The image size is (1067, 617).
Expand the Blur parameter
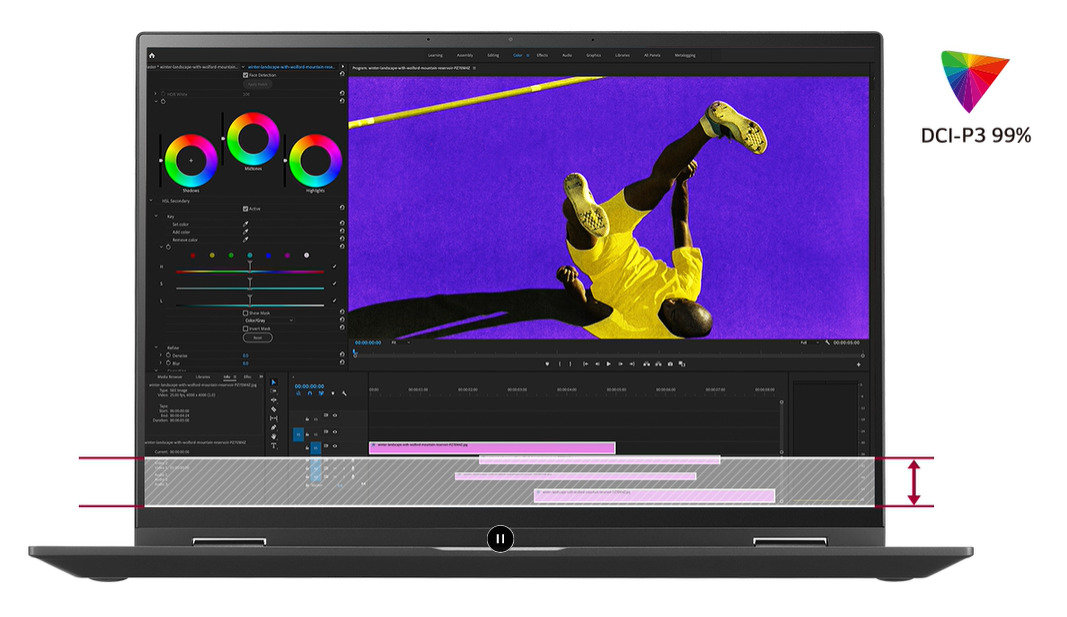point(161,363)
